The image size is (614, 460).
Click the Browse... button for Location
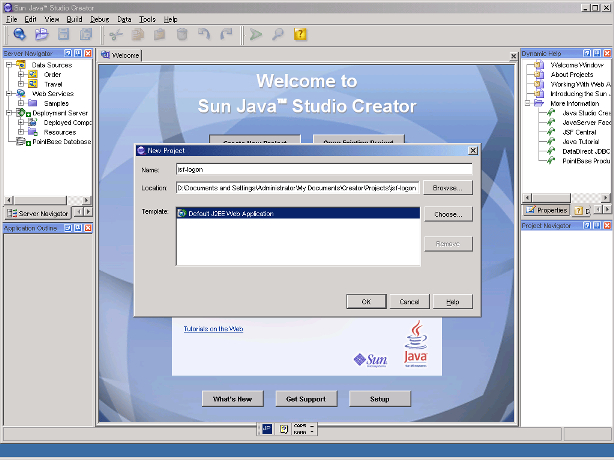click(x=448, y=188)
